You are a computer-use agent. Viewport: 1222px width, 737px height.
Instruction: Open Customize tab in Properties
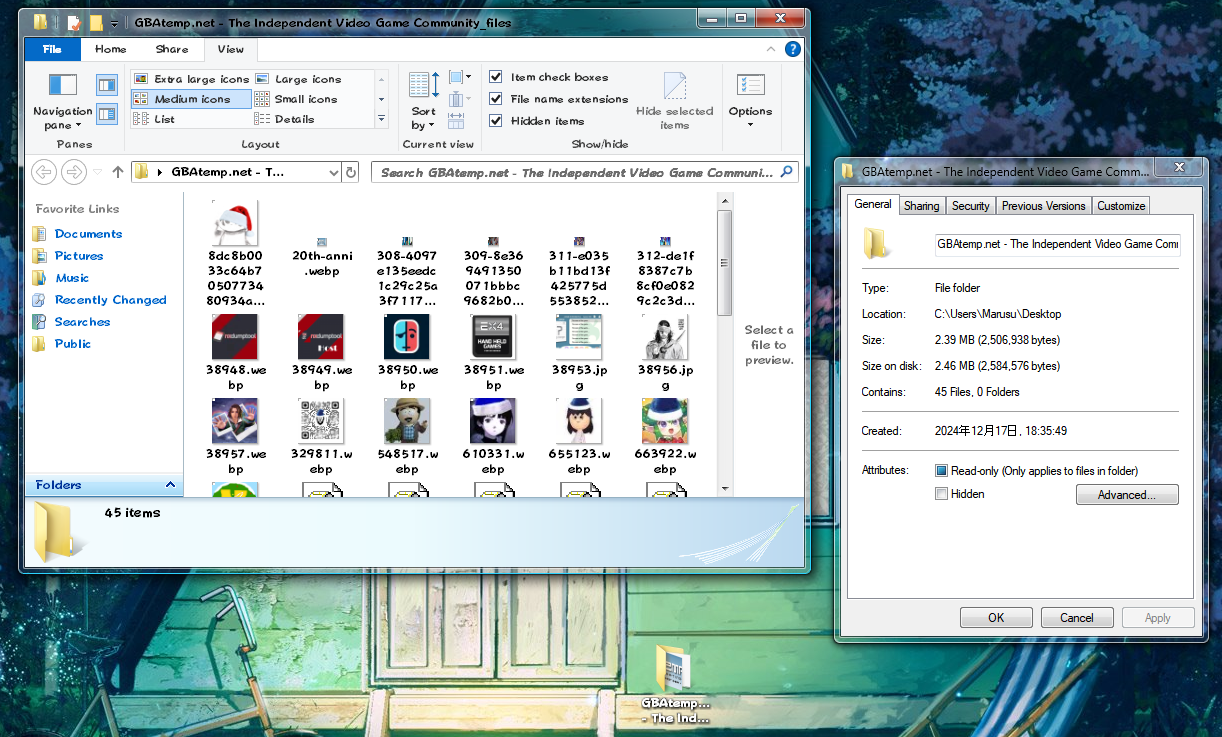point(1121,205)
